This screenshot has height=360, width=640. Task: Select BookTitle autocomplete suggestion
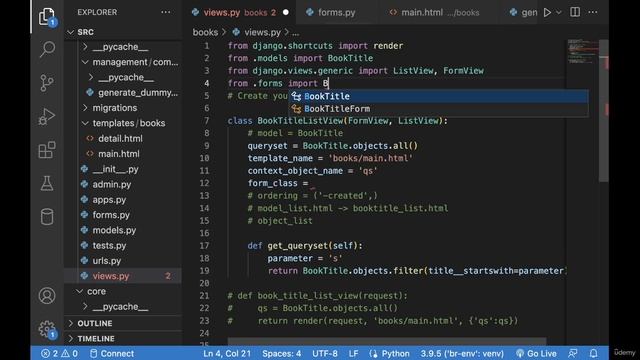pos(439,96)
